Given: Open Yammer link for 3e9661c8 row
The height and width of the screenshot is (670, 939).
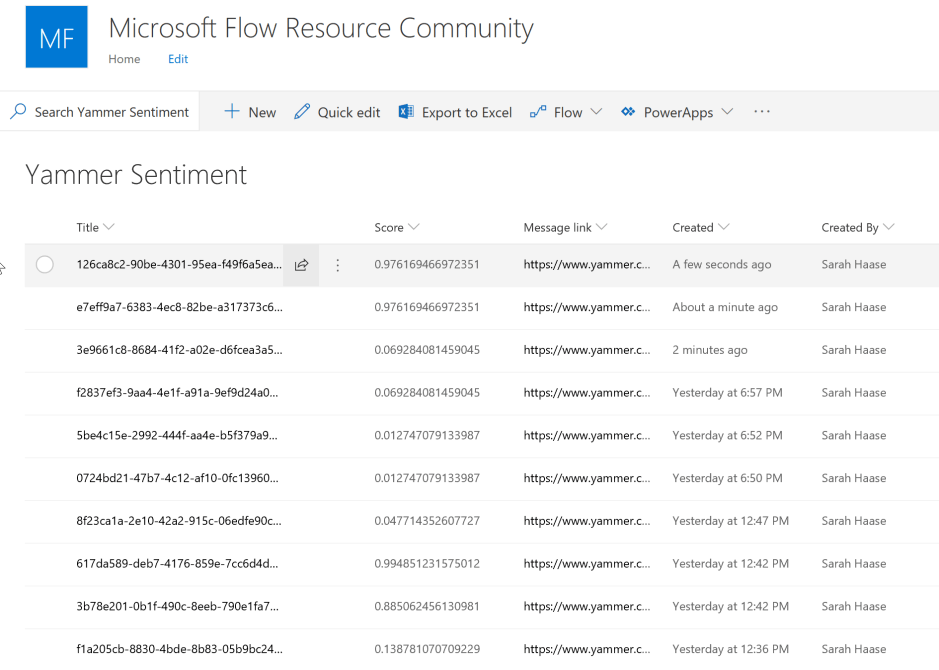Looking at the screenshot, I should [x=586, y=350].
